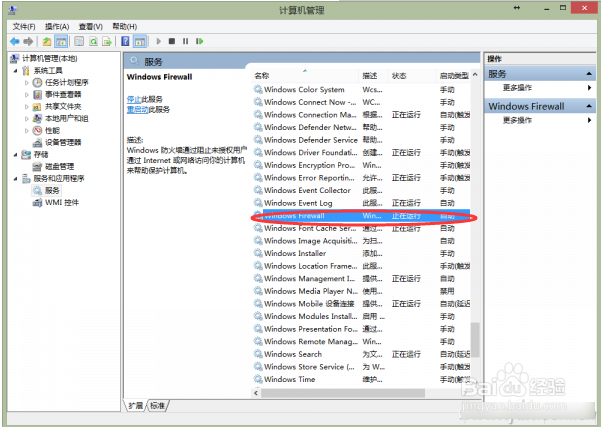Toggle the show/hide action pane icon
Viewport: 601px width, 427px height.
point(140,41)
